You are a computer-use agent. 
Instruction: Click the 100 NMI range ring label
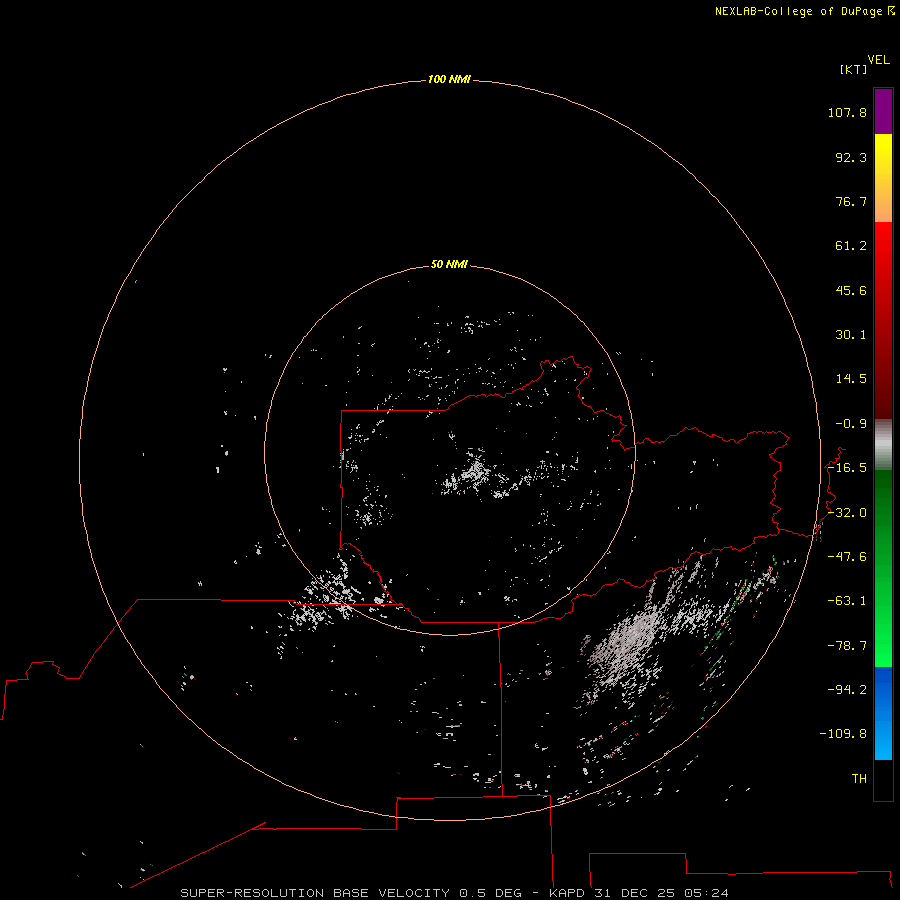click(449, 79)
